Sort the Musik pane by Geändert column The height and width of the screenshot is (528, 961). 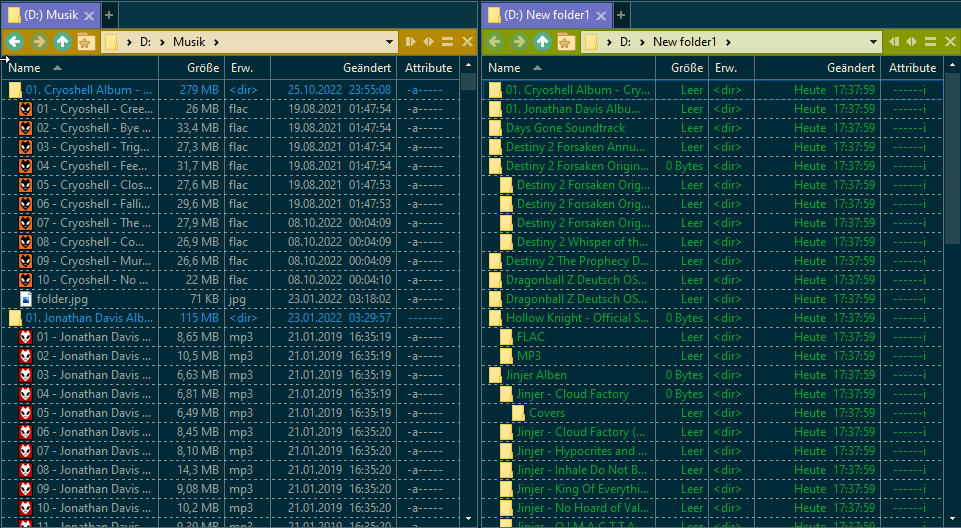coord(333,67)
